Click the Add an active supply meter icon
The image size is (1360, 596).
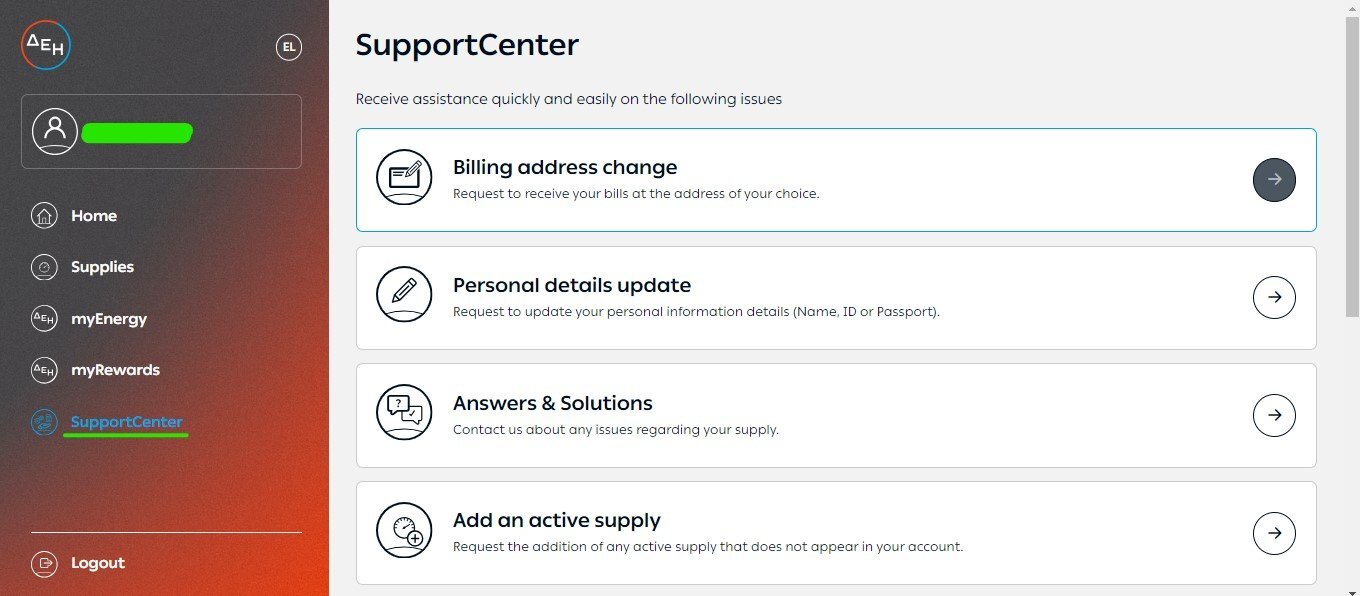coord(404,530)
